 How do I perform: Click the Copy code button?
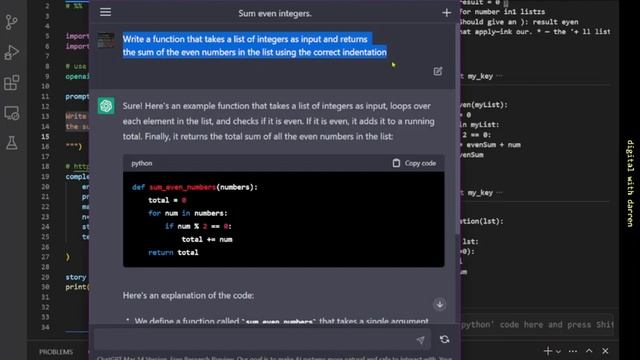tap(414, 163)
